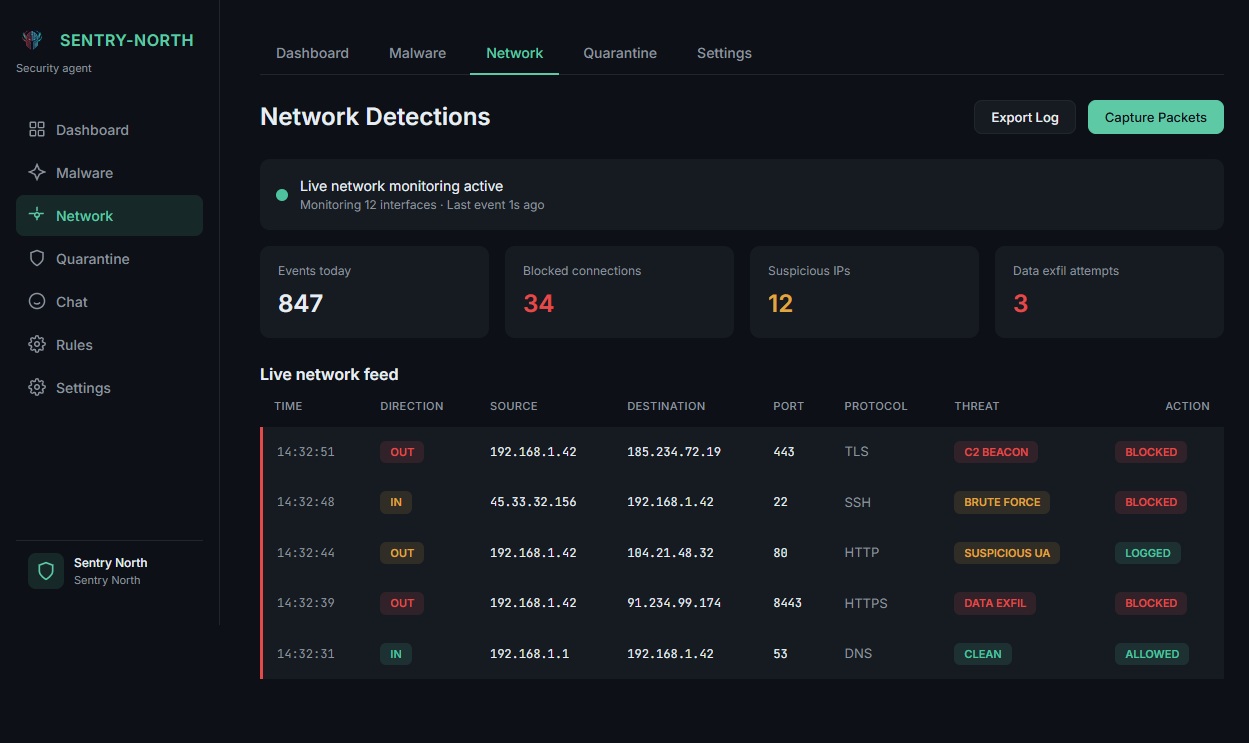Click the shield avatar for Sentry North profile
The width and height of the screenshot is (1249, 743).
click(x=46, y=571)
